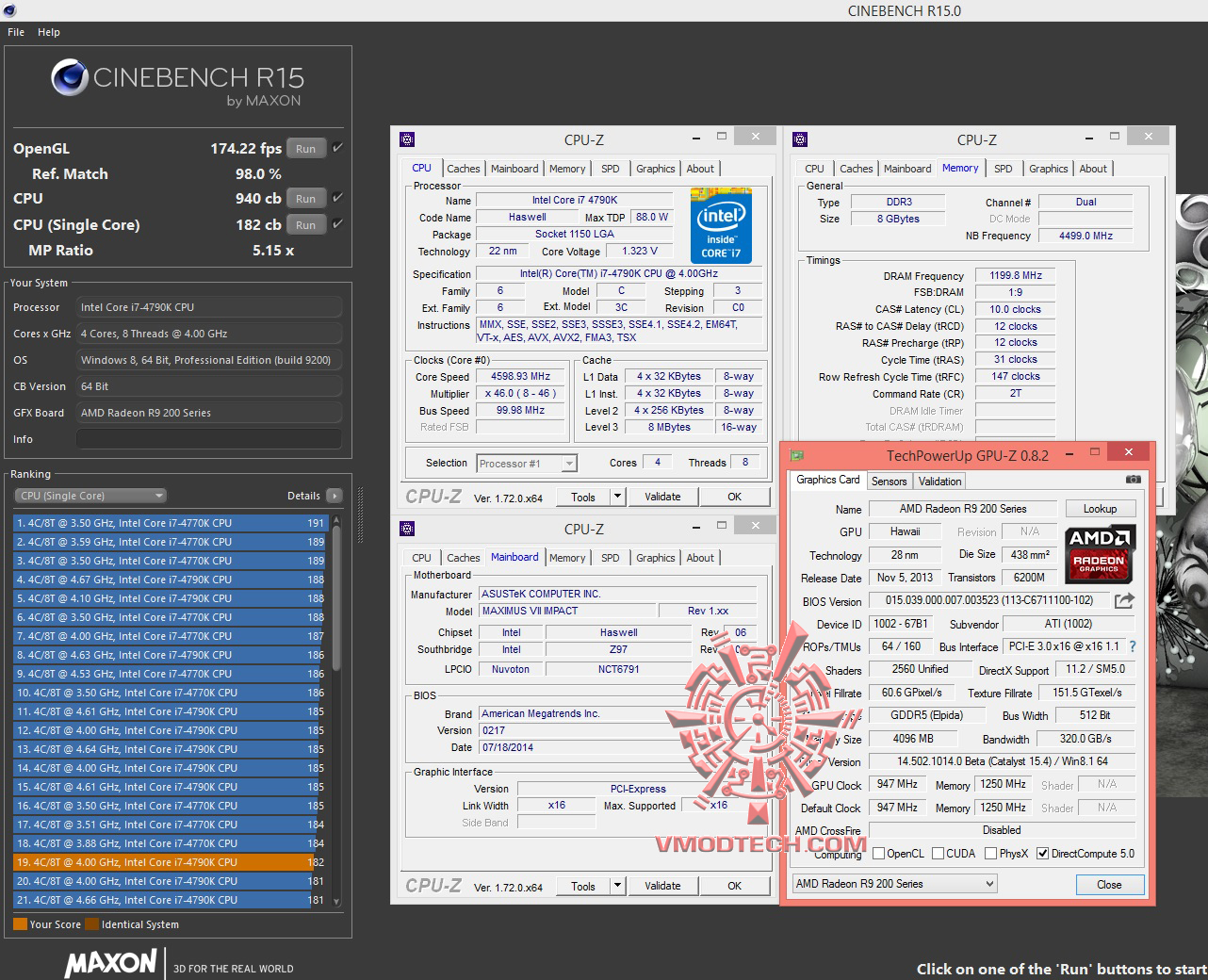Run the OpenGL benchmark

click(306, 149)
